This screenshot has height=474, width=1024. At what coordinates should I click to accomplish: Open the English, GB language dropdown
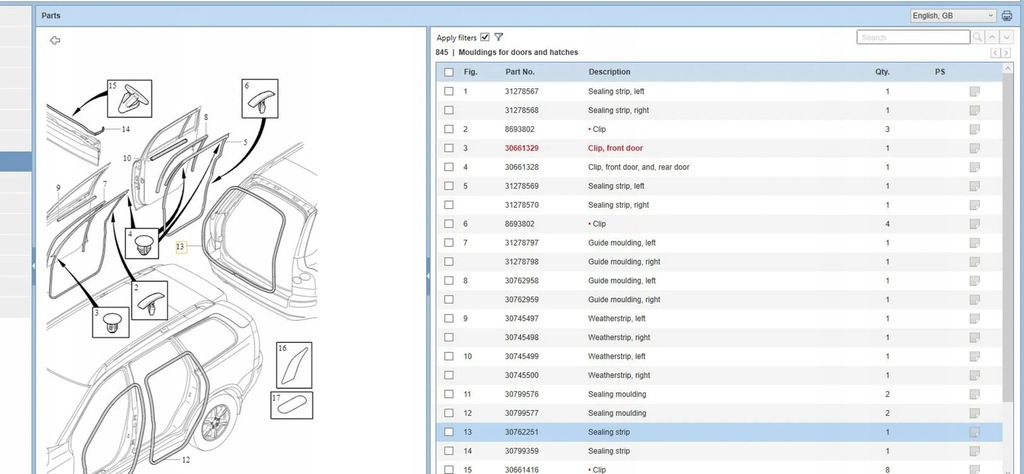953,16
